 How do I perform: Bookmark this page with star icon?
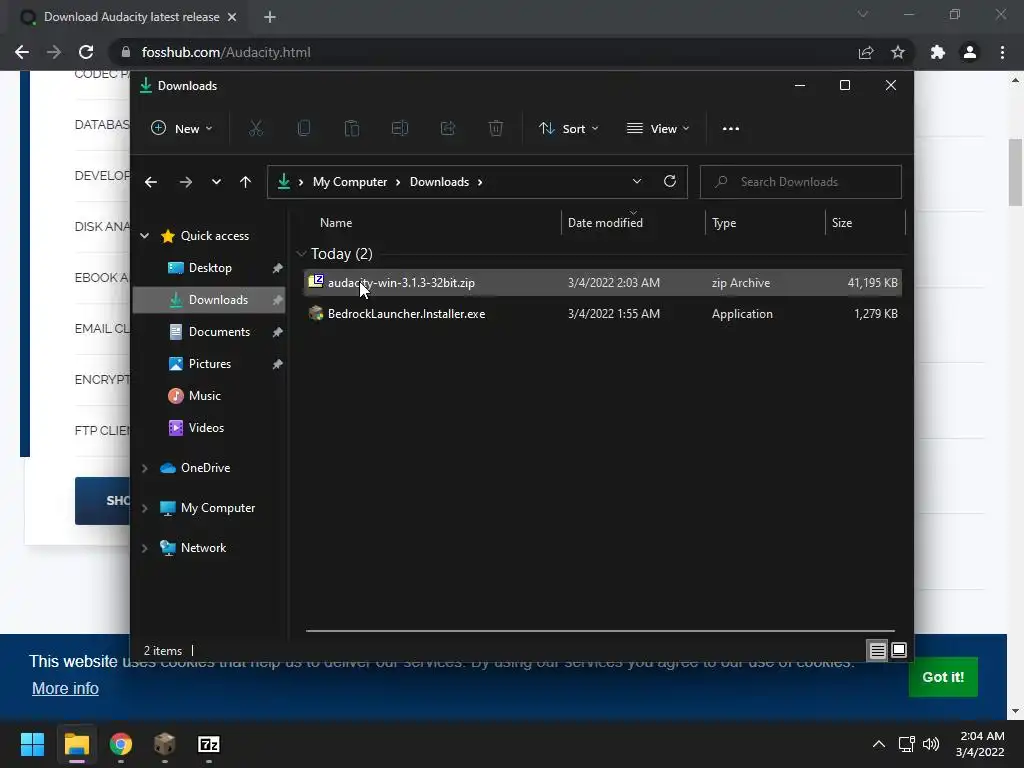tap(898, 52)
